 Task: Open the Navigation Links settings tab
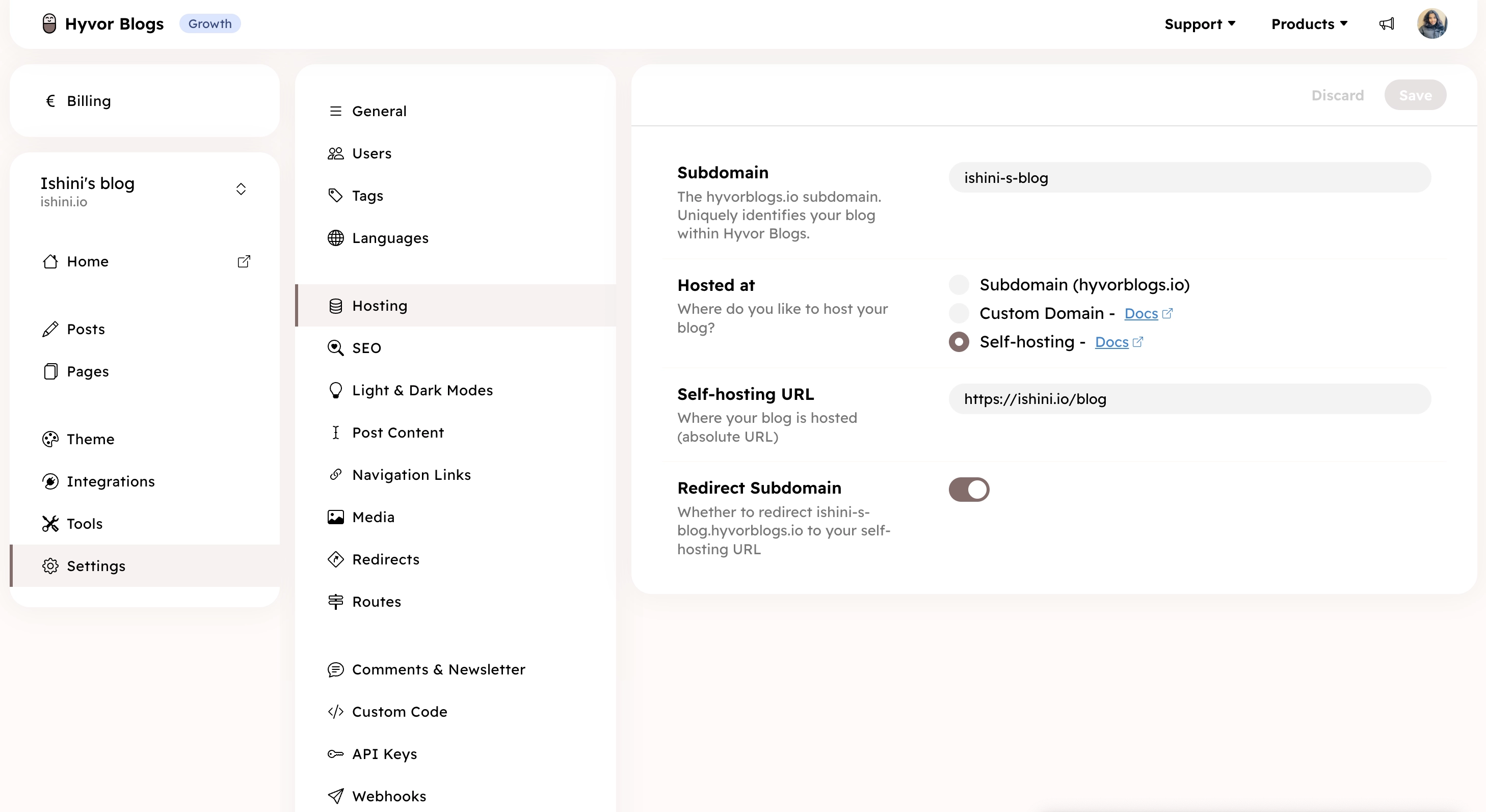pos(456,475)
